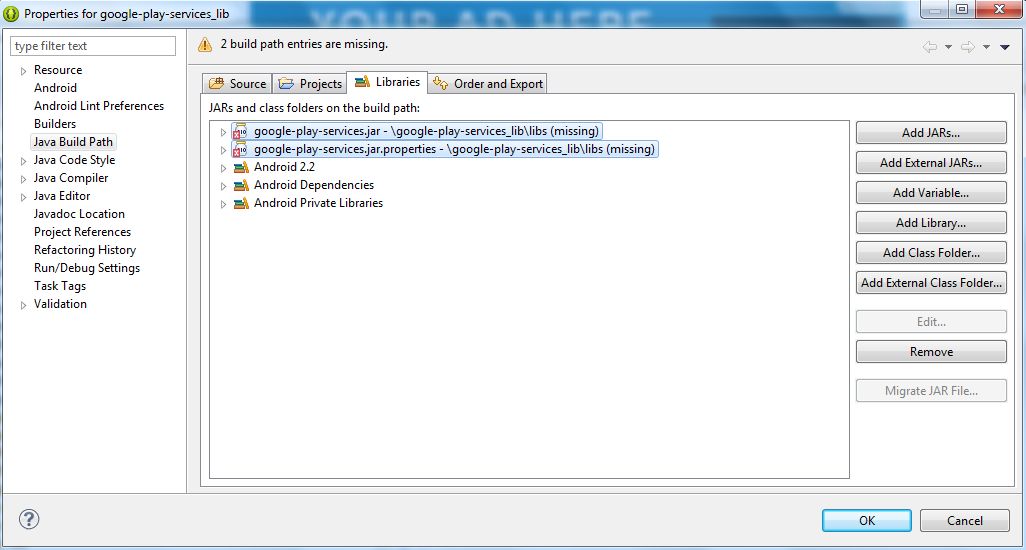Expand the Java Compiler category
Screen dimensions: 1026x550
24,179
